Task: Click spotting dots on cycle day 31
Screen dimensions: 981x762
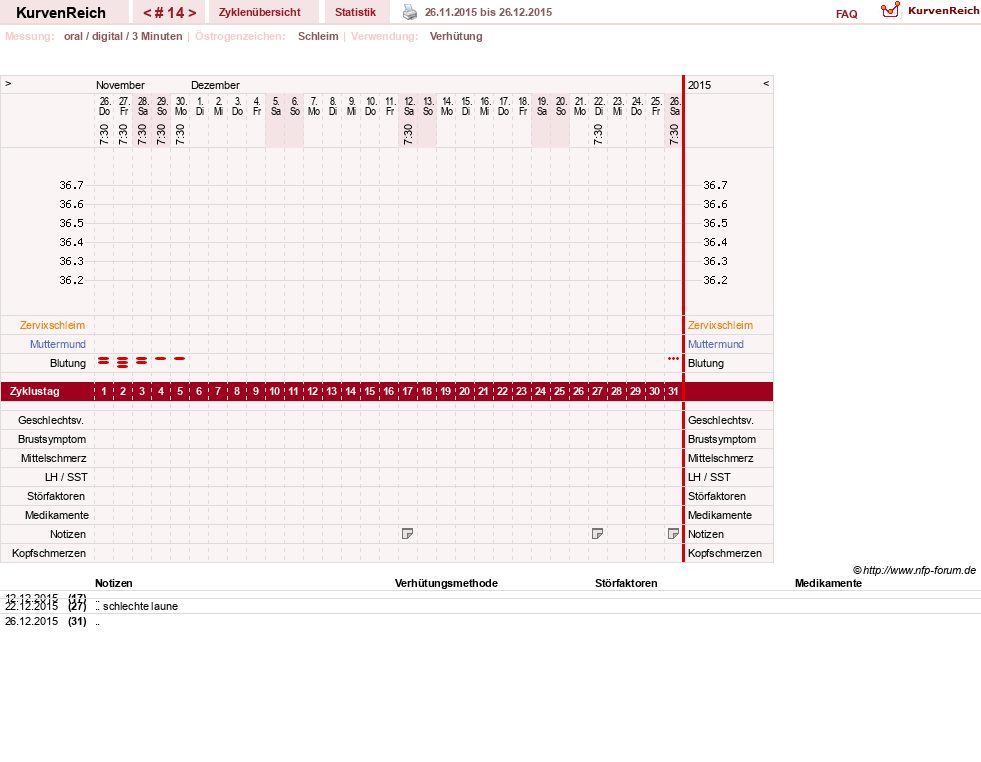Action: 673,358
